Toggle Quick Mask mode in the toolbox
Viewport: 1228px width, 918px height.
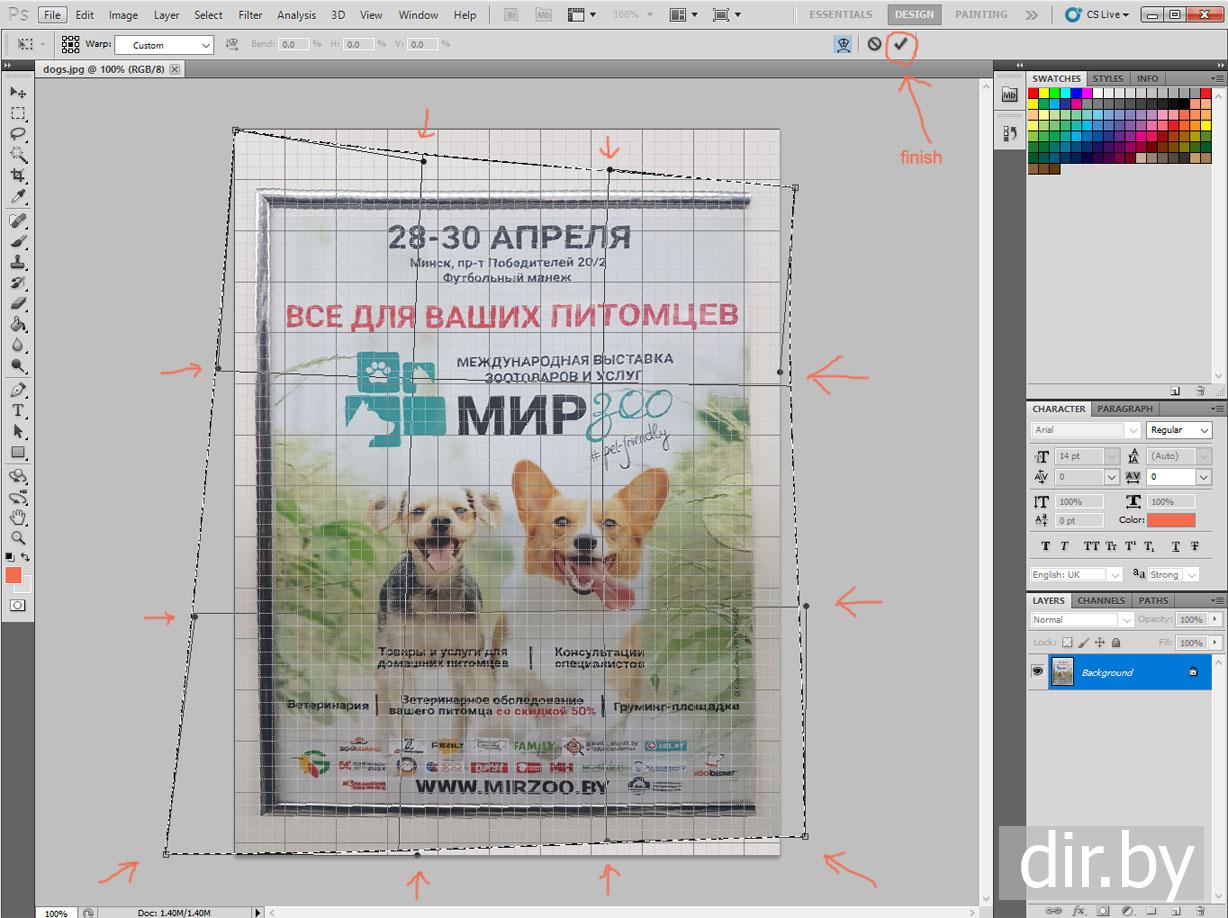(18, 605)
